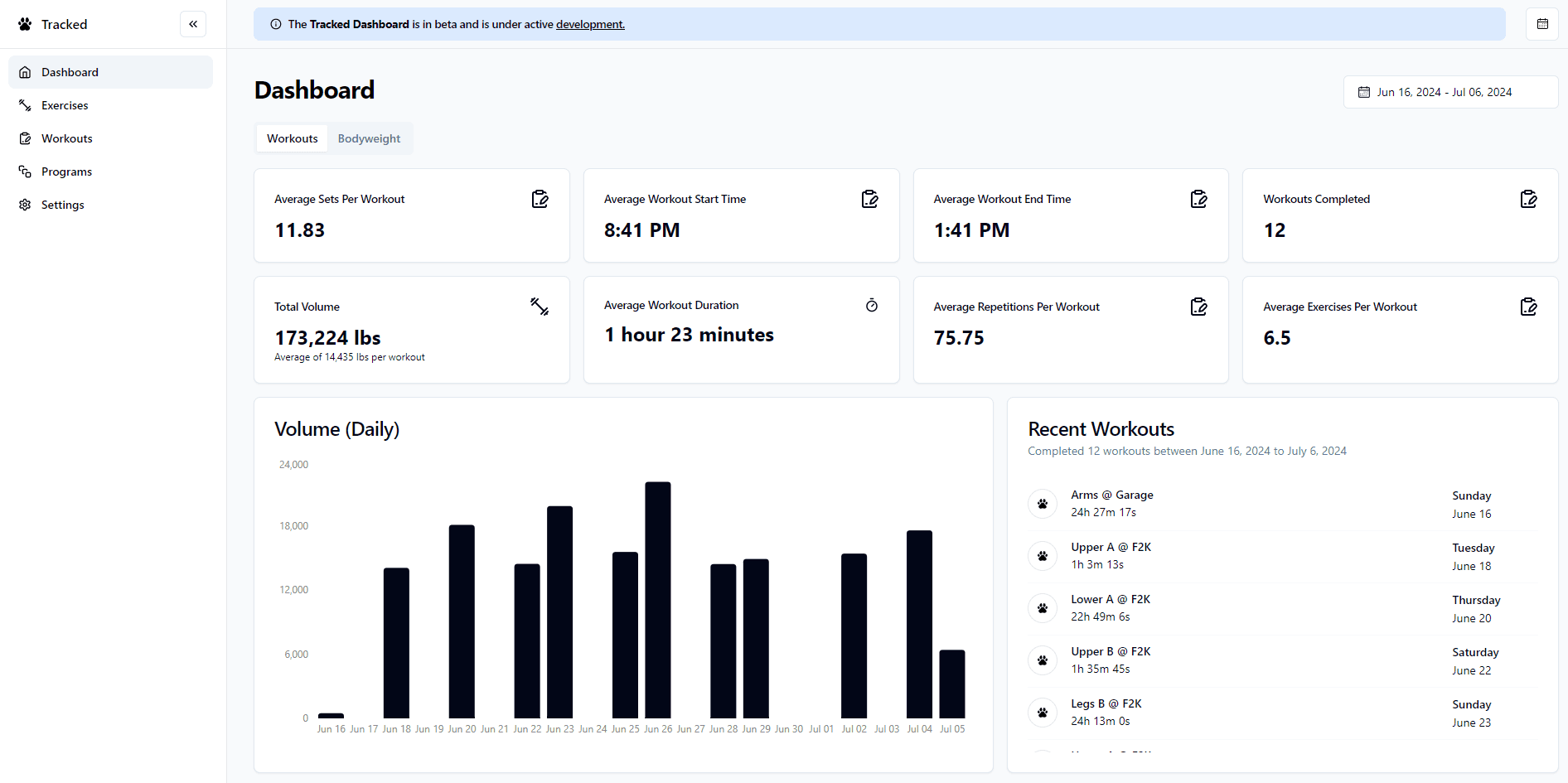The width and height of the screenshot is (1568, 783).
Task: Click the Jun 18 volume bar
Action: pyautogui.click(x=396, y=643)
